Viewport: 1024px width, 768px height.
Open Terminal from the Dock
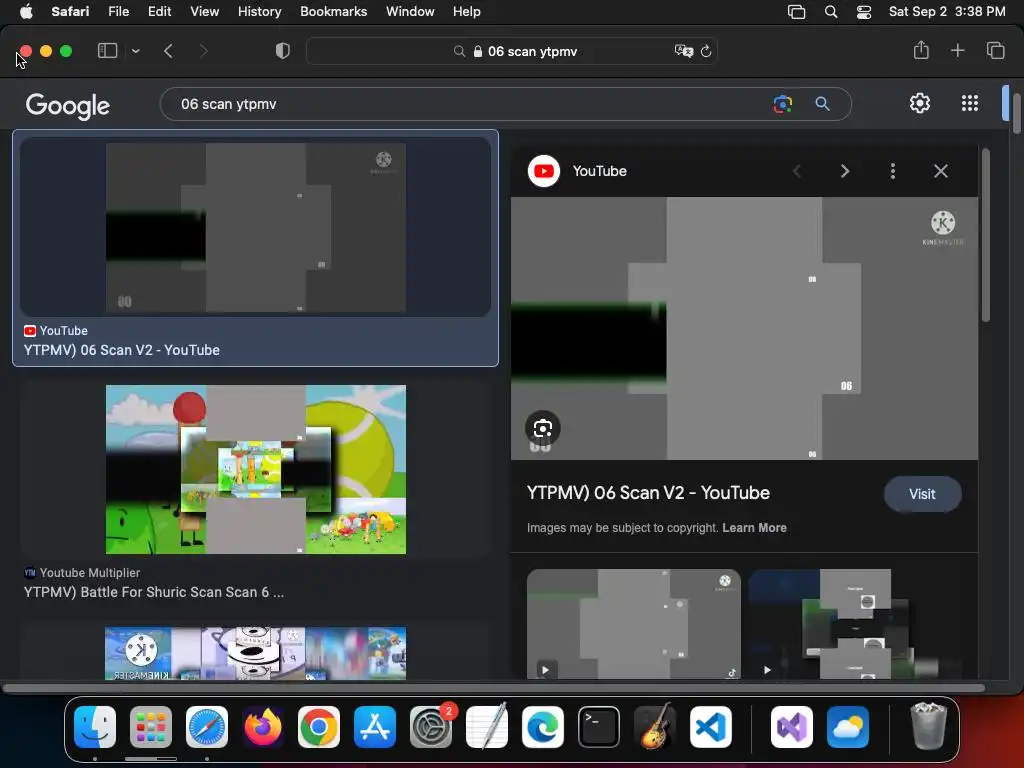point(599,727)
